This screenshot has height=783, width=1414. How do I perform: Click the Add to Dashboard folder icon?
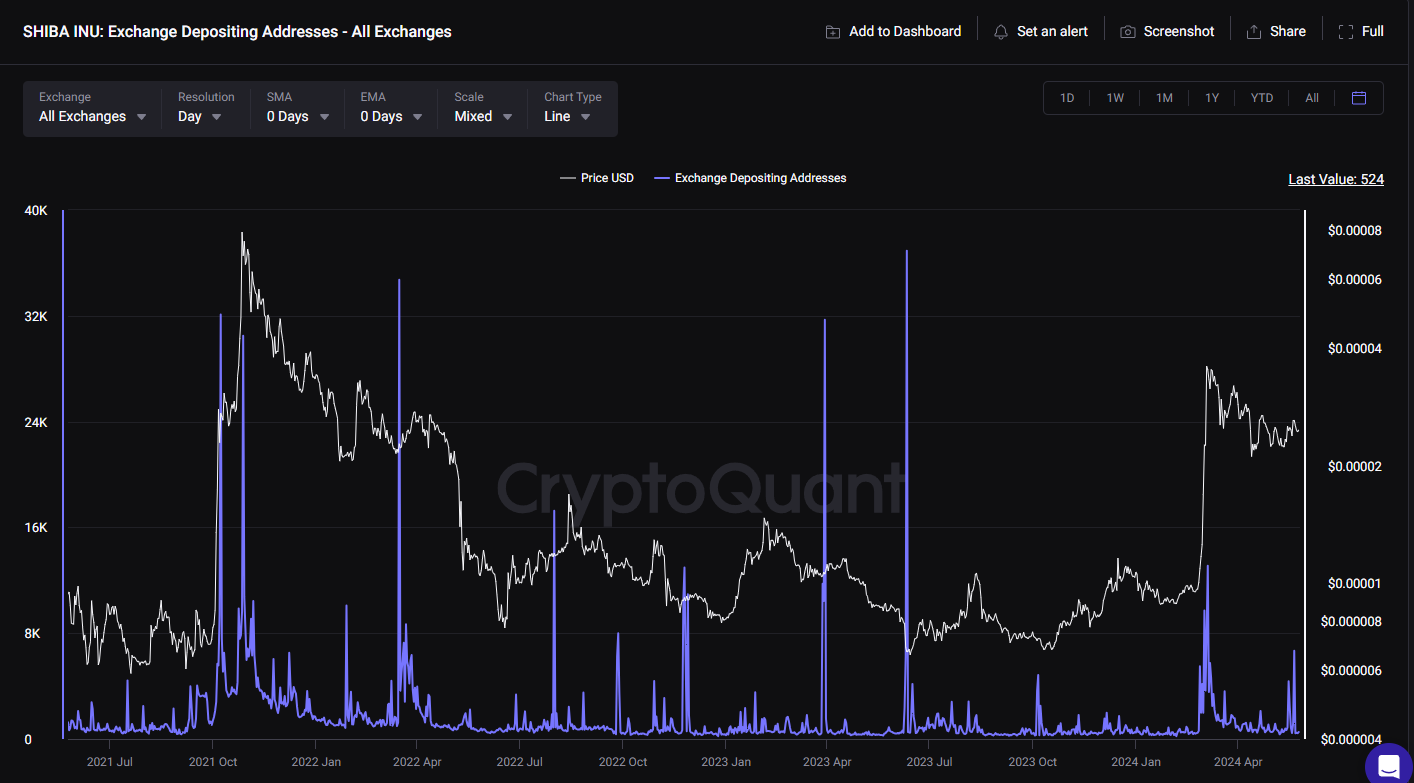(832, 32)
